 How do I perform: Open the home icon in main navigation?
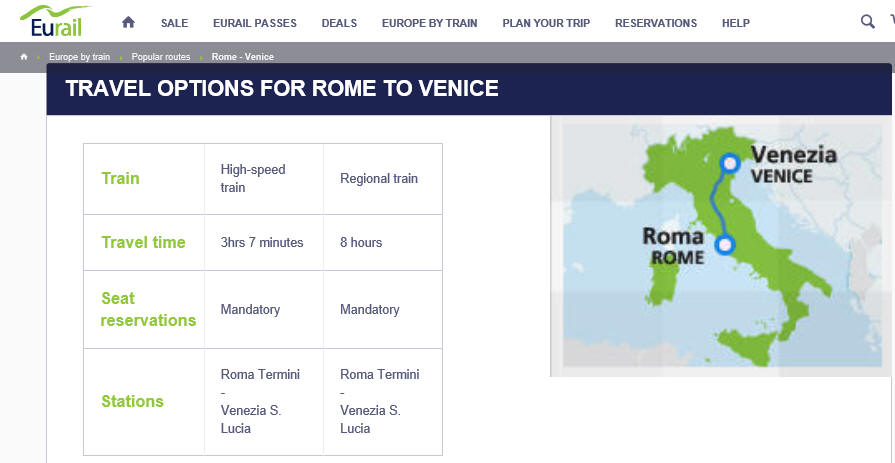pyautogui.click(x=128, y=22)
